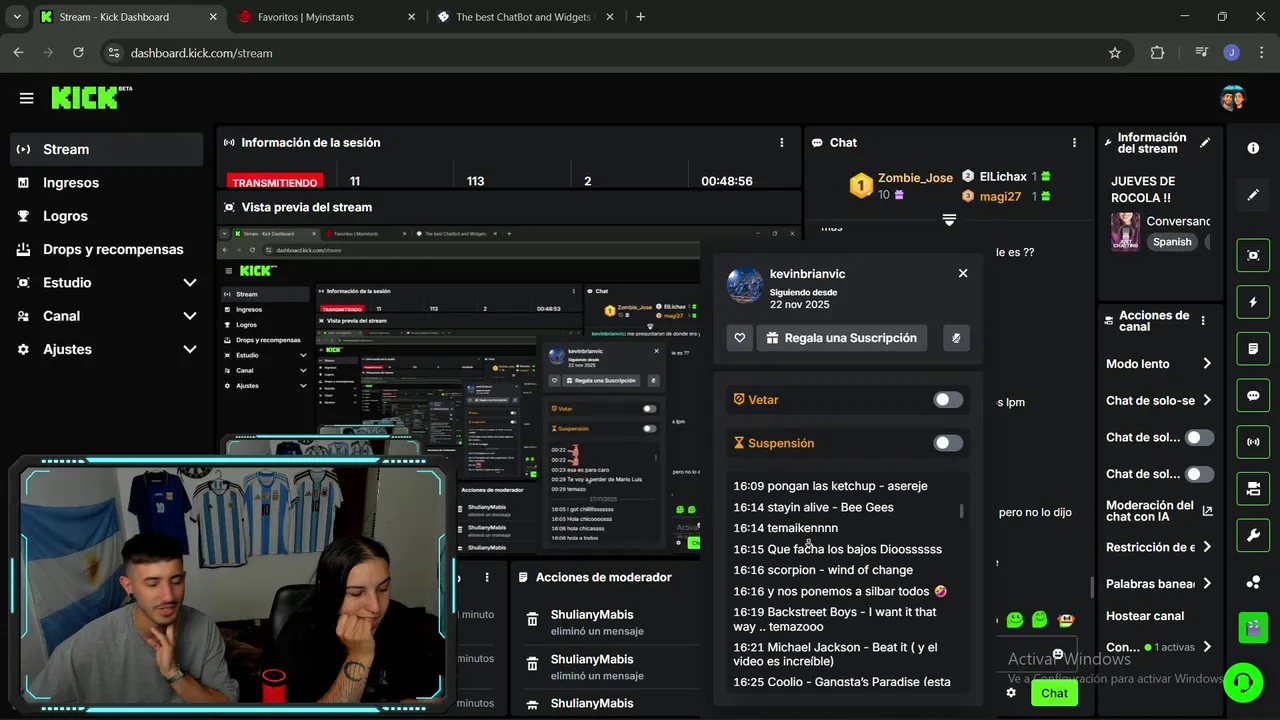Open the external link icon for Moderación del chat con IA
Image resolution: width=1280 pixels, height=720 pixels.
pyautogui.click(x=1207, y=511)
